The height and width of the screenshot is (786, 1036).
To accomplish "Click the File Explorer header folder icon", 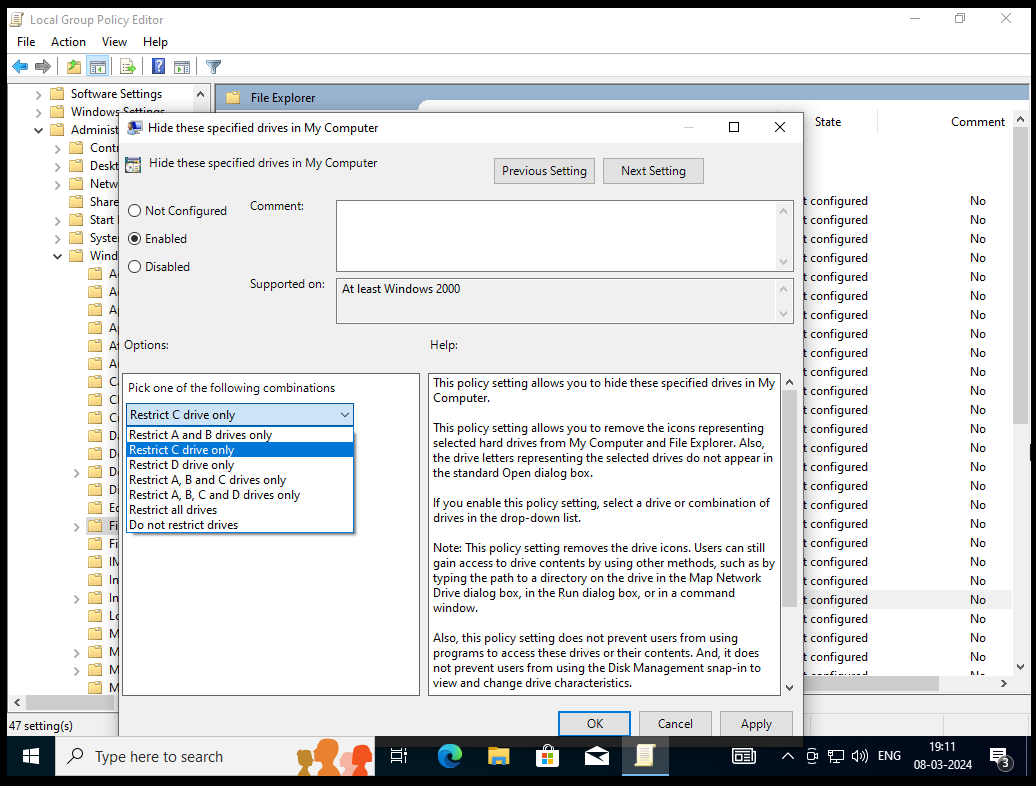I will click(x=233, y=98).
